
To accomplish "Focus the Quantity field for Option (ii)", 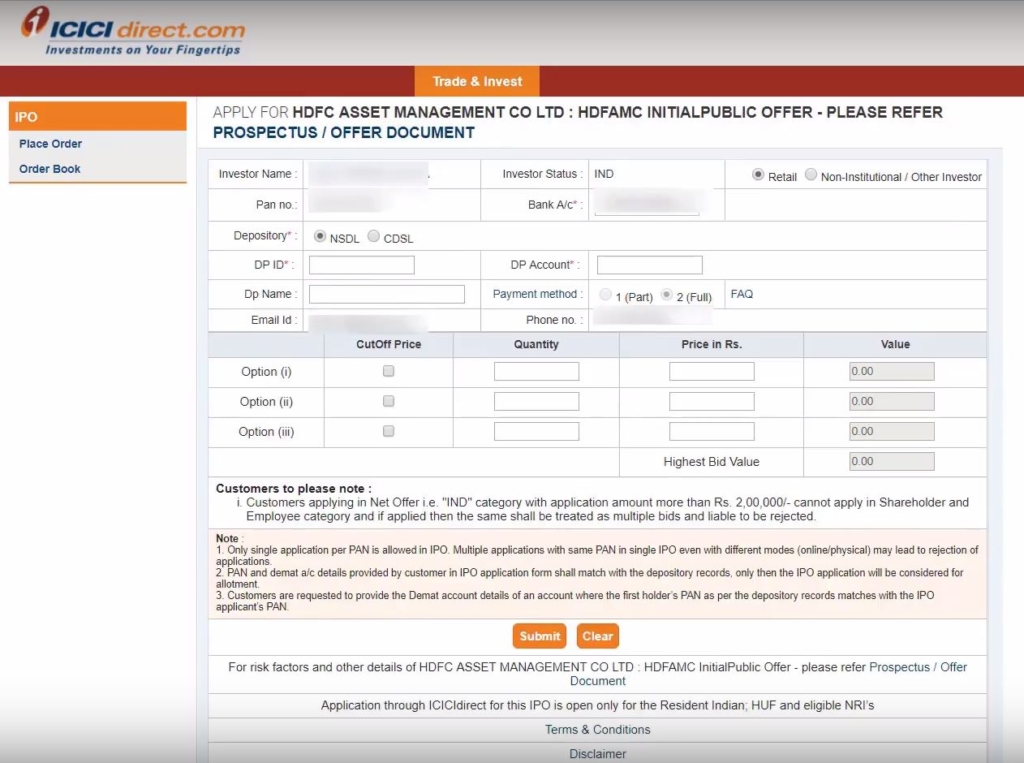I will (536, 401).
